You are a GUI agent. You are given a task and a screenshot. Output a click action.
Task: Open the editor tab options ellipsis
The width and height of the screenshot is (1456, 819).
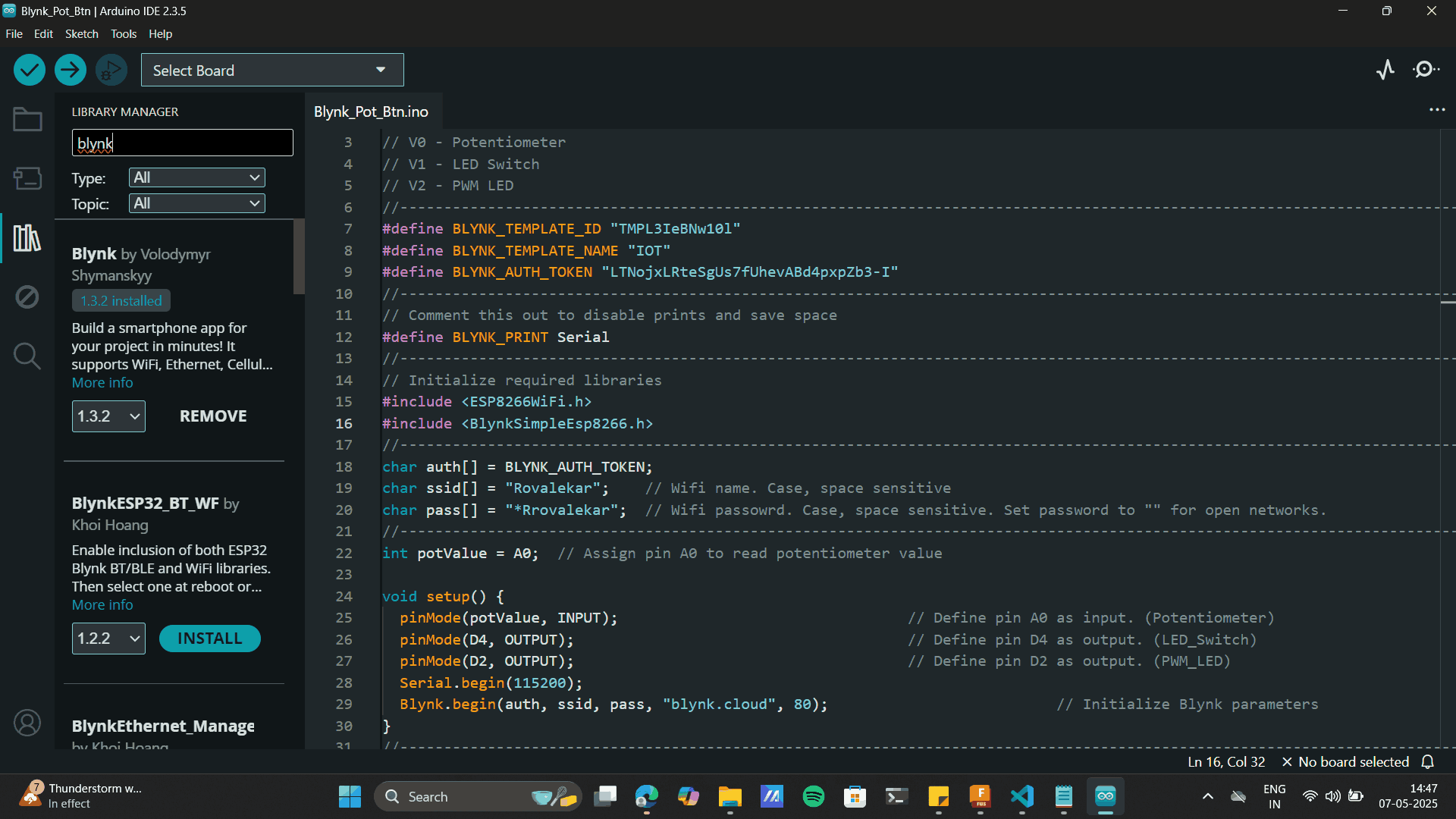tap(1437, 110)
